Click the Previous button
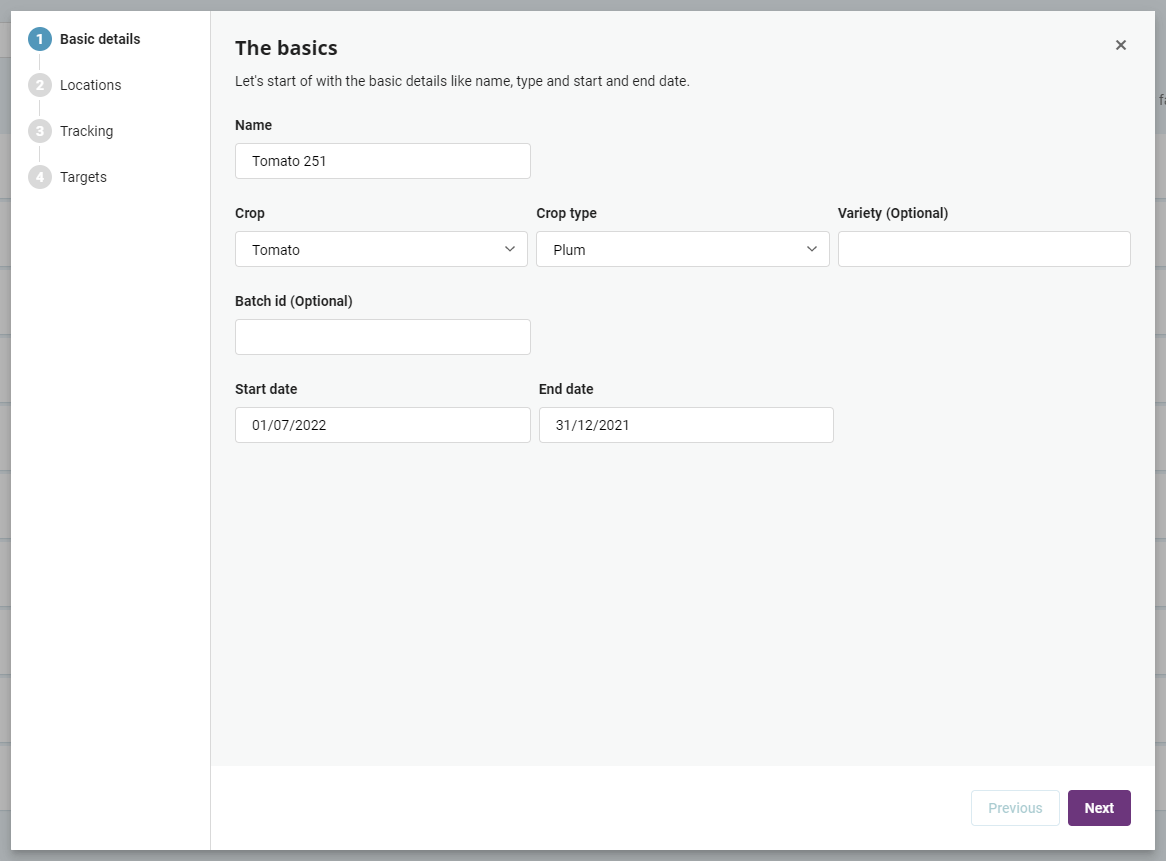 1015,808
